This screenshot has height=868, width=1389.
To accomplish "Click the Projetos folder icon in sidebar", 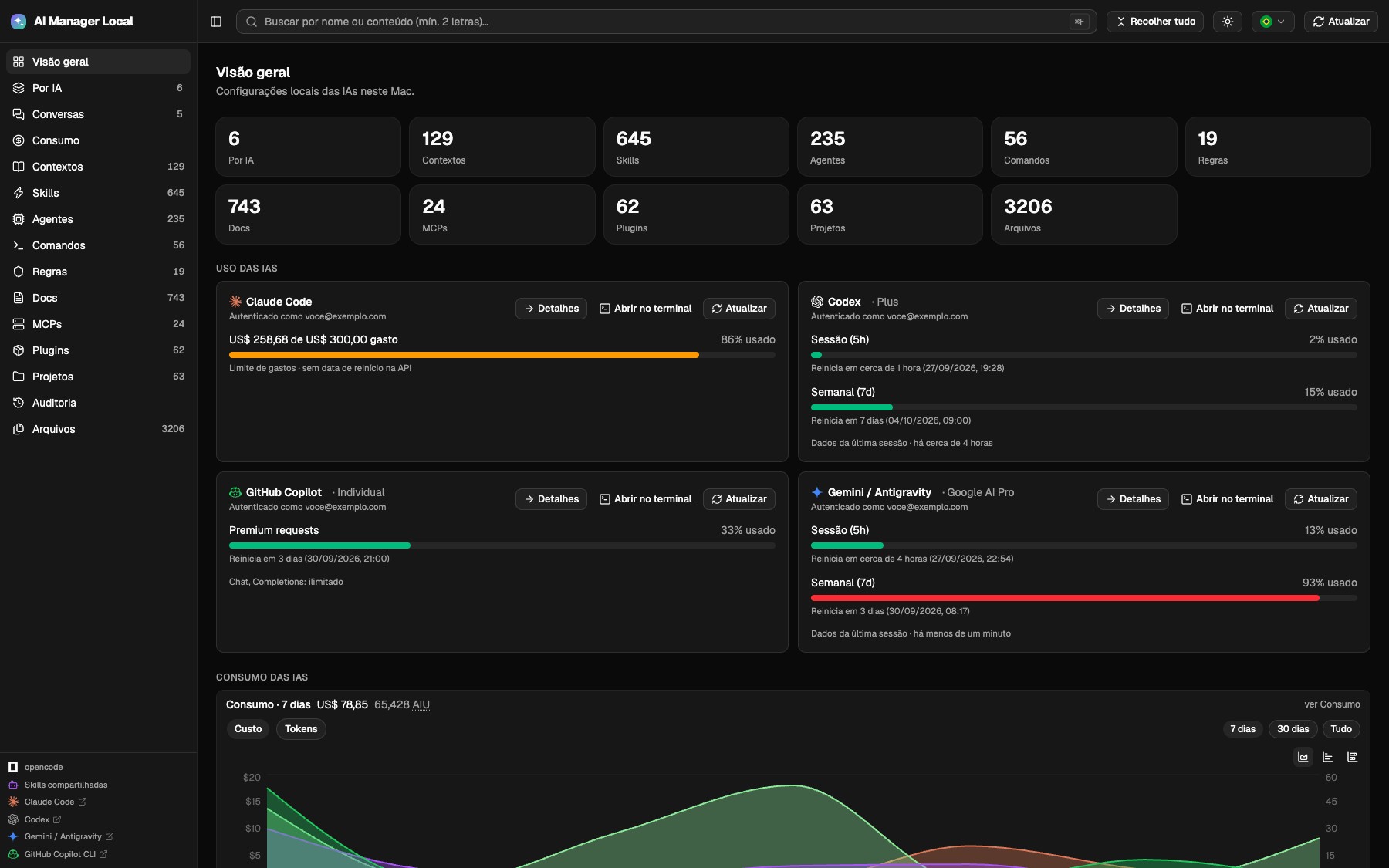I will click(x=19, y=377).
